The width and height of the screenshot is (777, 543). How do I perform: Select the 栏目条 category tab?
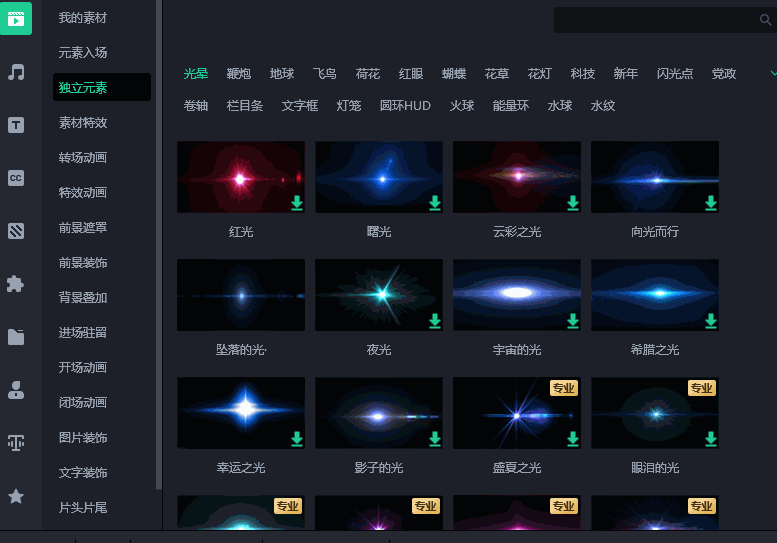coord(245,106)
